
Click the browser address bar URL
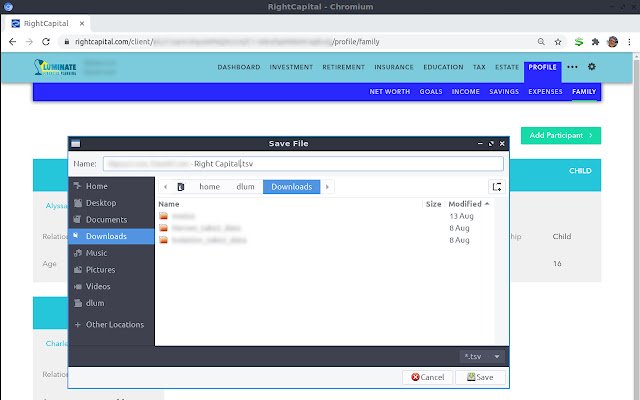(x=227, y=42)
